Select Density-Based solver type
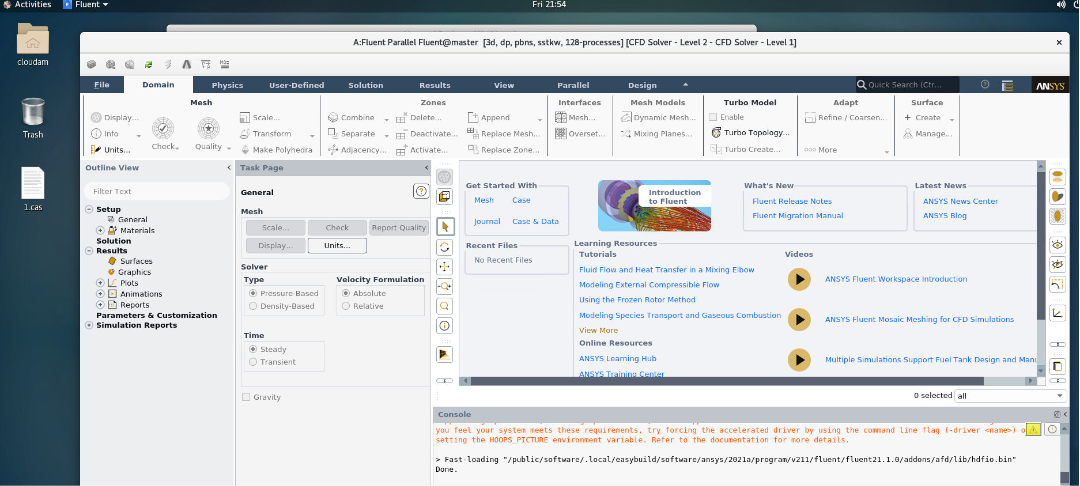Image resolution: width=1080 pixels, height=486 pixels. 253,306
